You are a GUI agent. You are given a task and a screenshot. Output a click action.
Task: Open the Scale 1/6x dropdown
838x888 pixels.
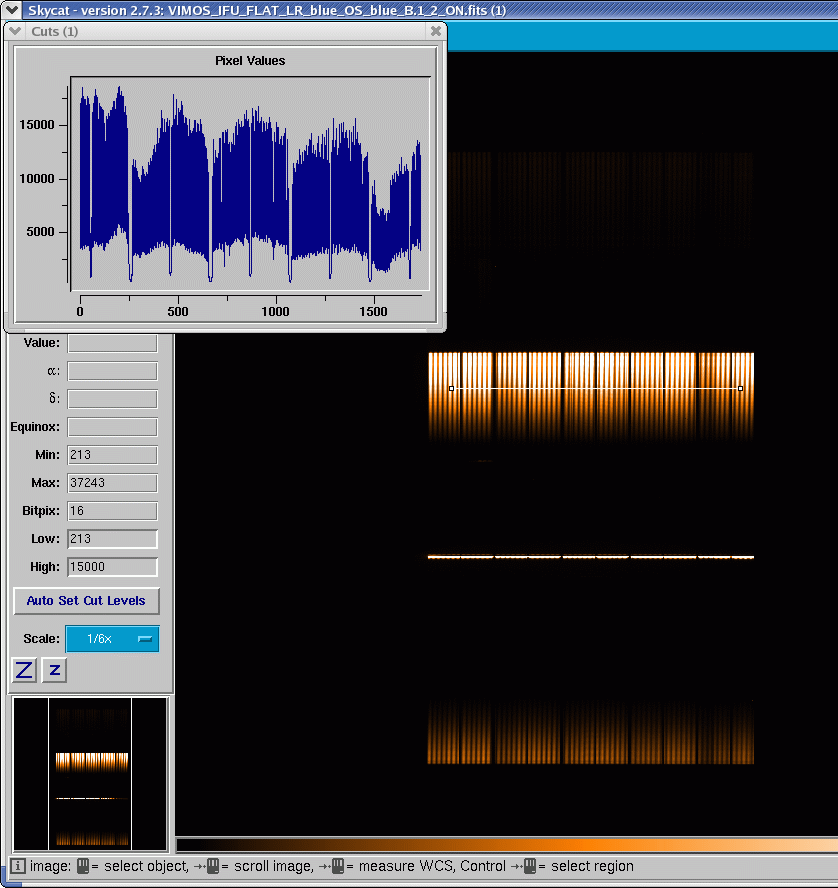click(x=112, y=639)
